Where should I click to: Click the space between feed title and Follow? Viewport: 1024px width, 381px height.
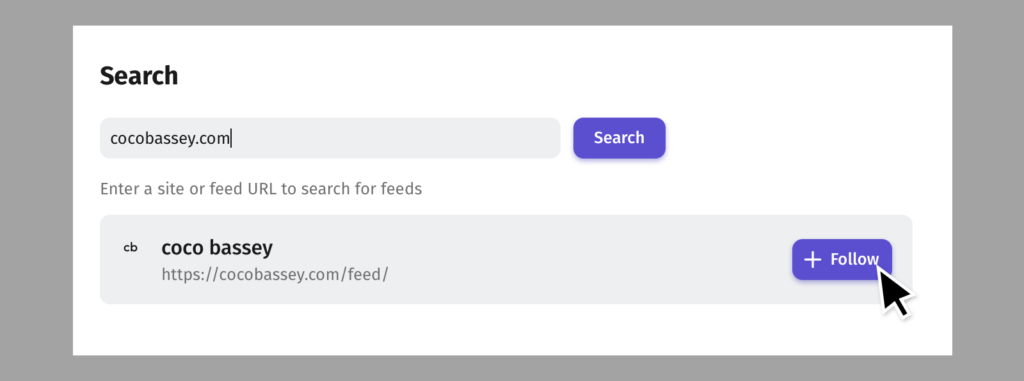coord(555,259)
